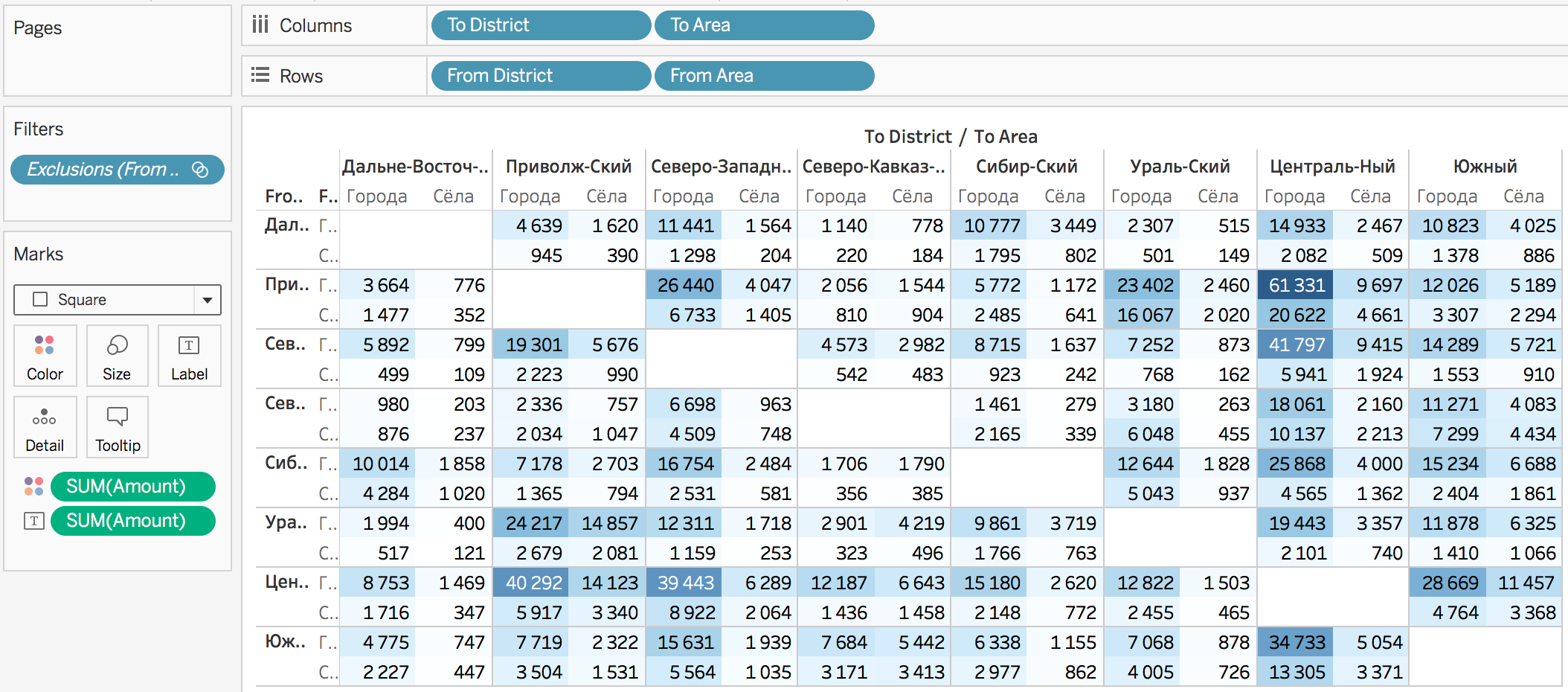
Task: Click the Columns shelf icon
Action: click(260, 25)
